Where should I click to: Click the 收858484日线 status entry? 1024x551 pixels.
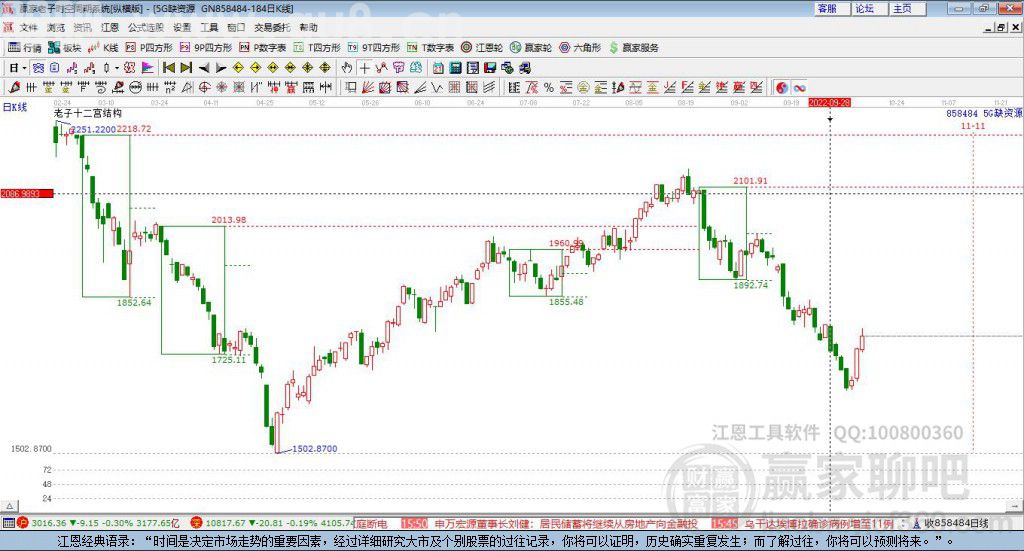pos(955,523)
